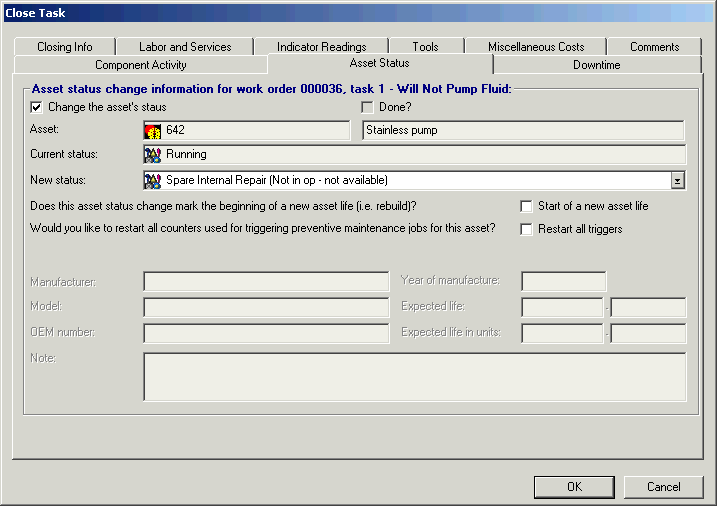Click the Asset number field 642
Viewport: 717px width, 506px height.
[247, 131]
